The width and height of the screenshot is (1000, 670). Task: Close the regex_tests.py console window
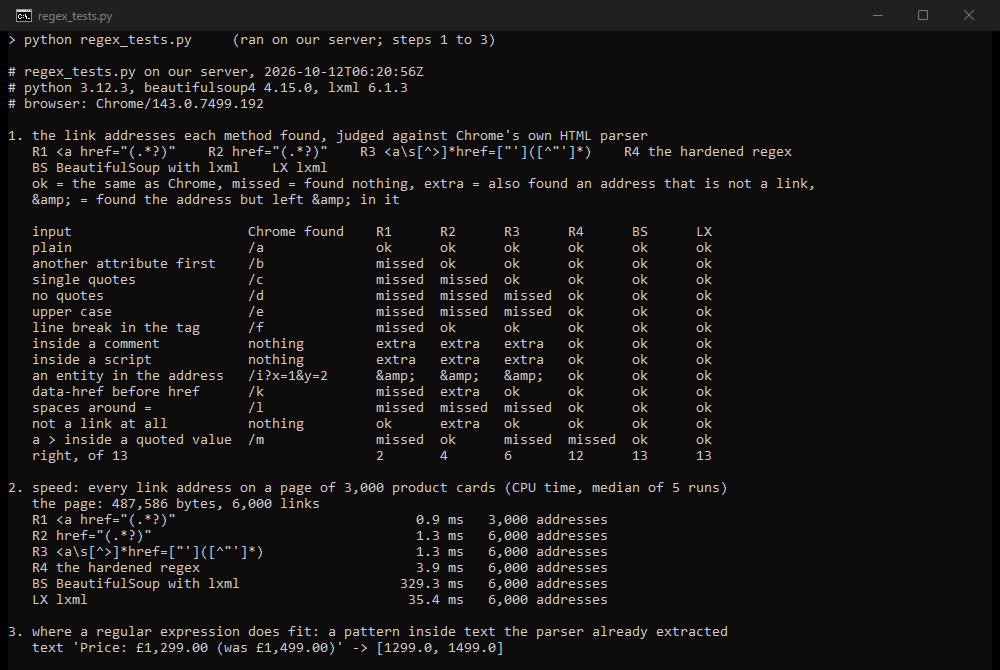969,15
